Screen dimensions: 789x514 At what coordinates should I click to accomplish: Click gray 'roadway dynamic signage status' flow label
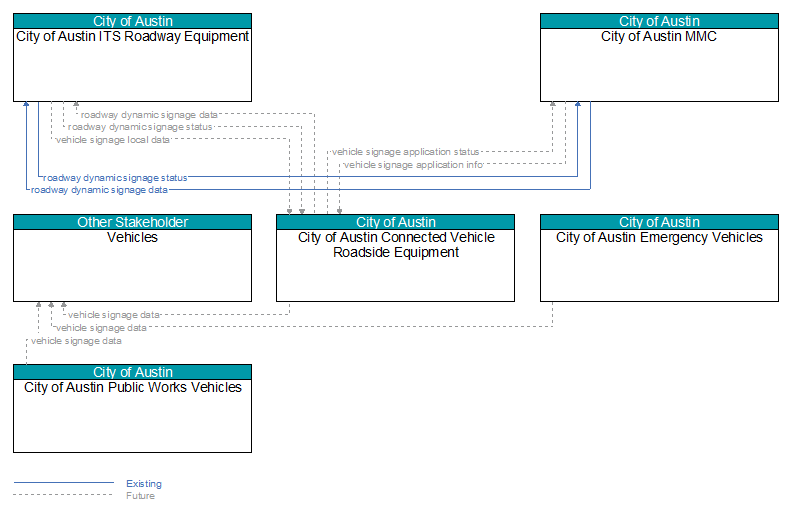(x=140, y=127)
